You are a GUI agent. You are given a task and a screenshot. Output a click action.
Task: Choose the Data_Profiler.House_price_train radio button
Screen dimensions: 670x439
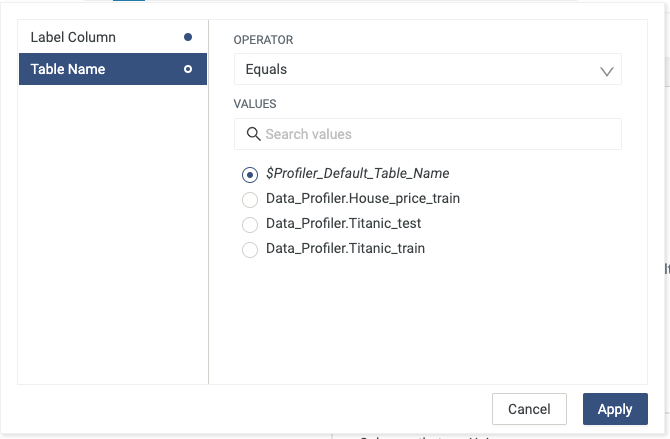[250, 199]
